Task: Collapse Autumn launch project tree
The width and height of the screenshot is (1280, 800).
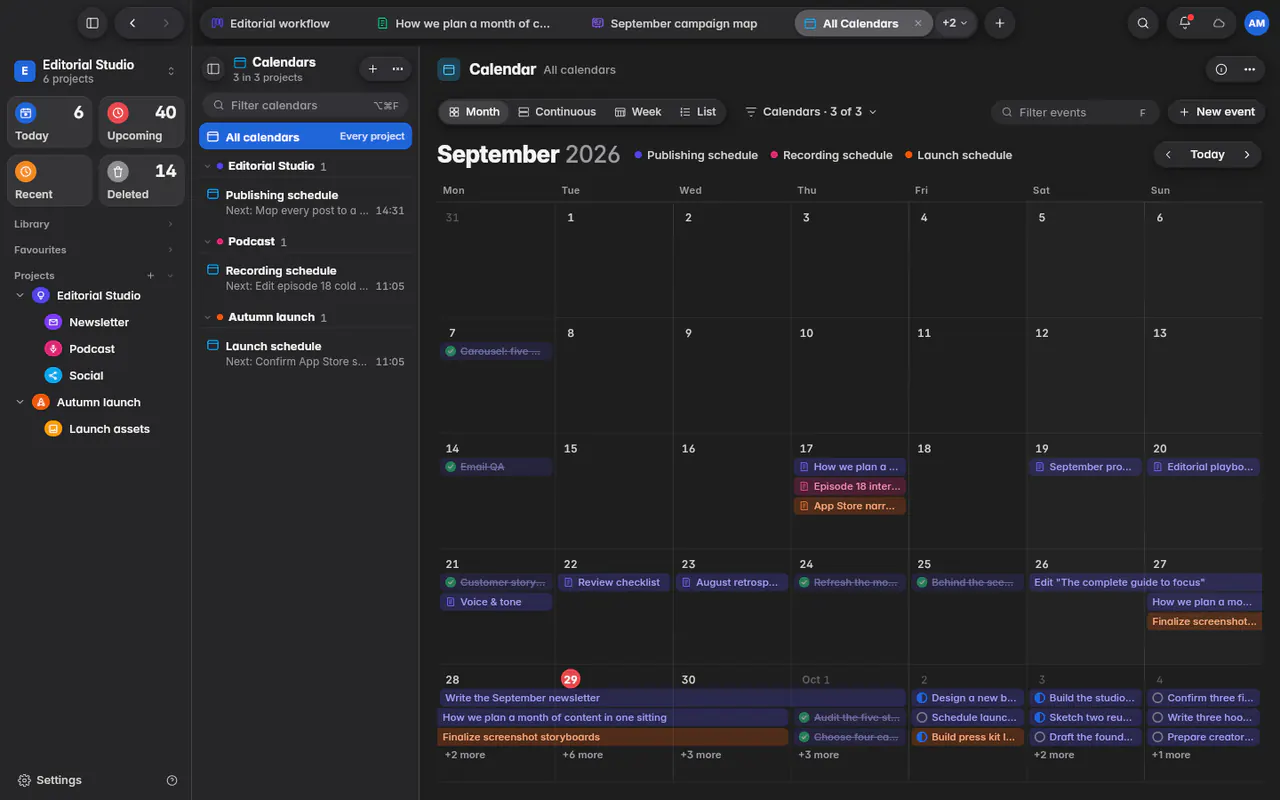Action: pos(20,402)
